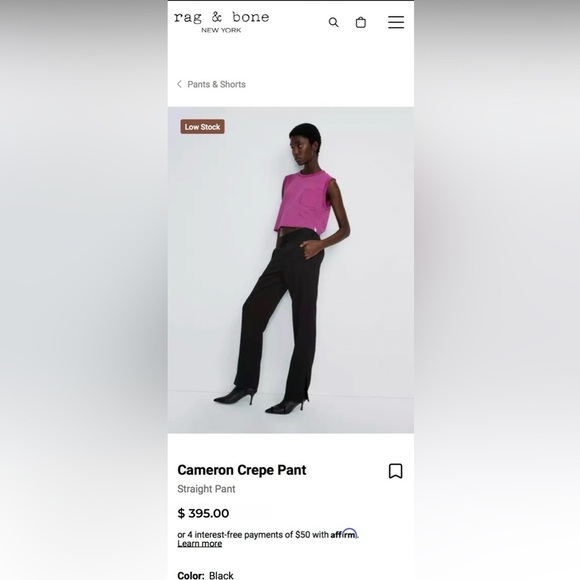Click the interest-free payments text
580x580 pixels.
[253, 535]
